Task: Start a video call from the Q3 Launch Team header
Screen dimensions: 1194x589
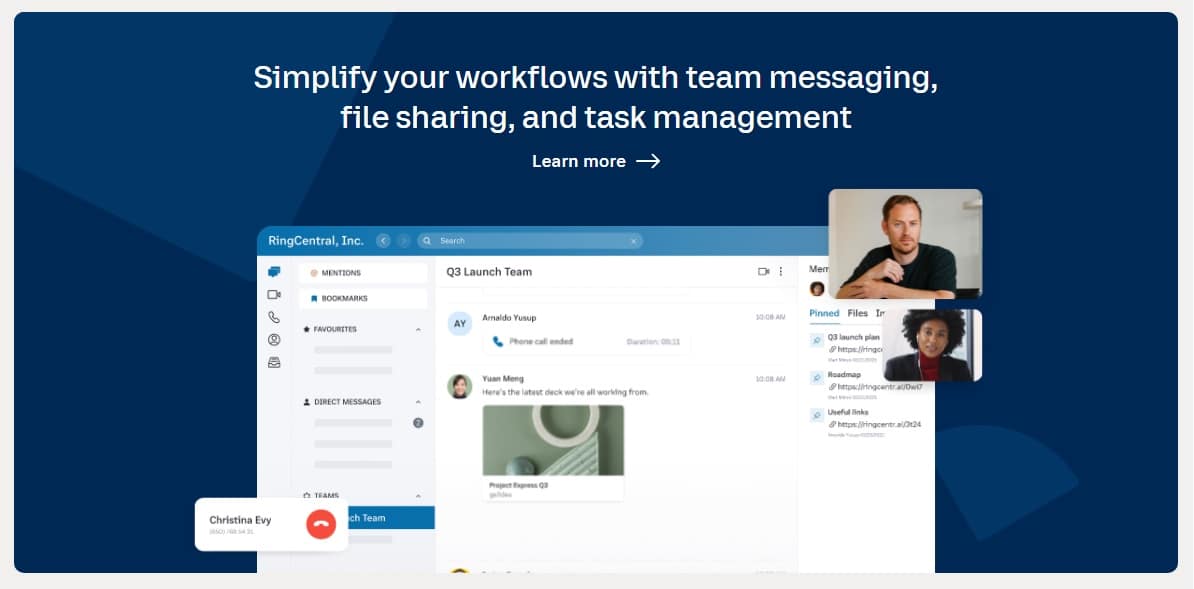Action: click(x=764, y=272)
